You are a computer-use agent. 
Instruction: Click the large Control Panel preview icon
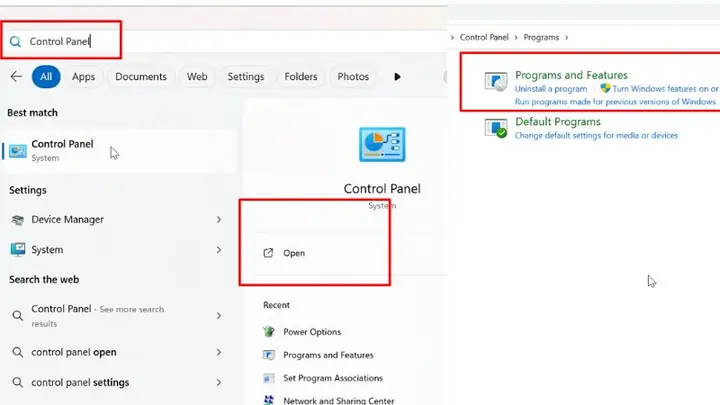coord(382,145)
